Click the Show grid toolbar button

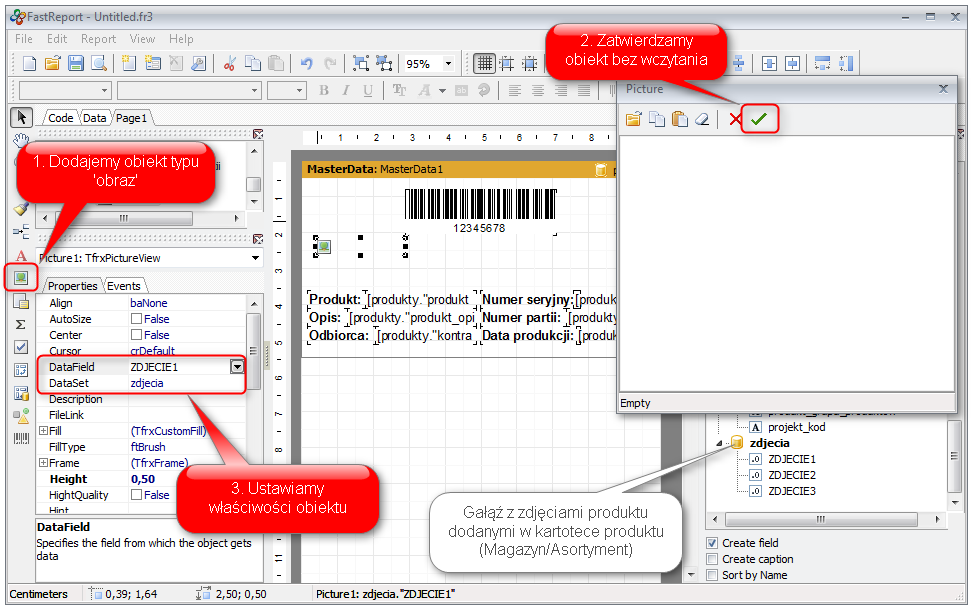[x=484, y=63]
